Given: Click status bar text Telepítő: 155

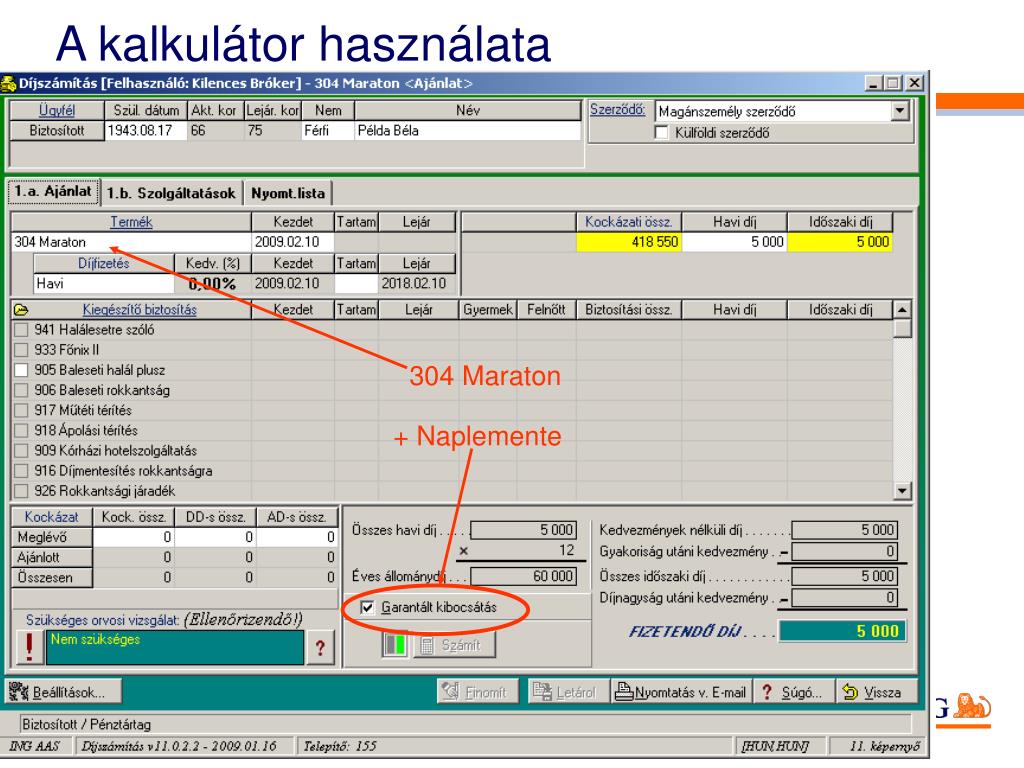Looking at the screenshot, I should 340,746.
